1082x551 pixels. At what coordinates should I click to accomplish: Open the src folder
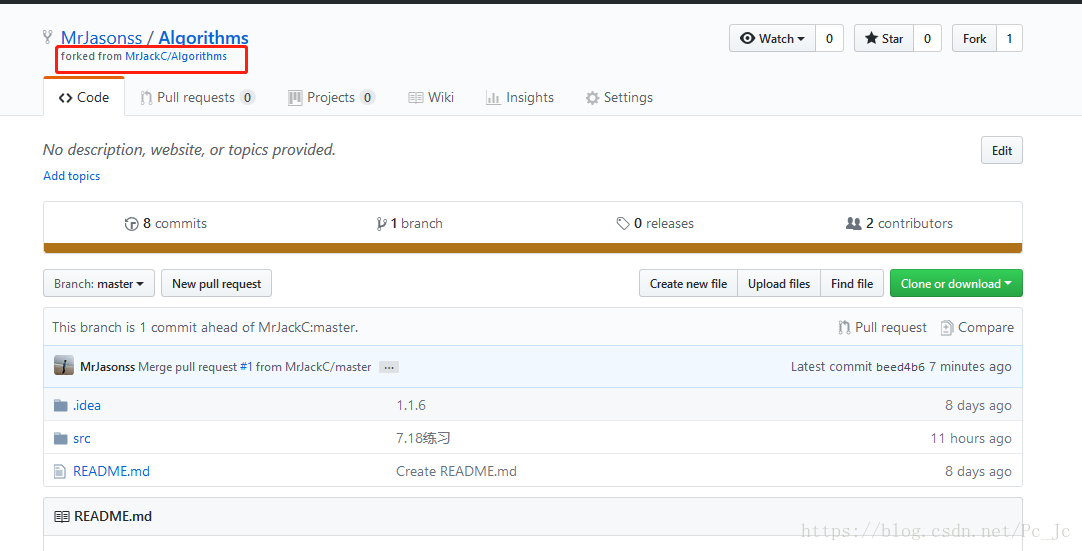point(82,438)
